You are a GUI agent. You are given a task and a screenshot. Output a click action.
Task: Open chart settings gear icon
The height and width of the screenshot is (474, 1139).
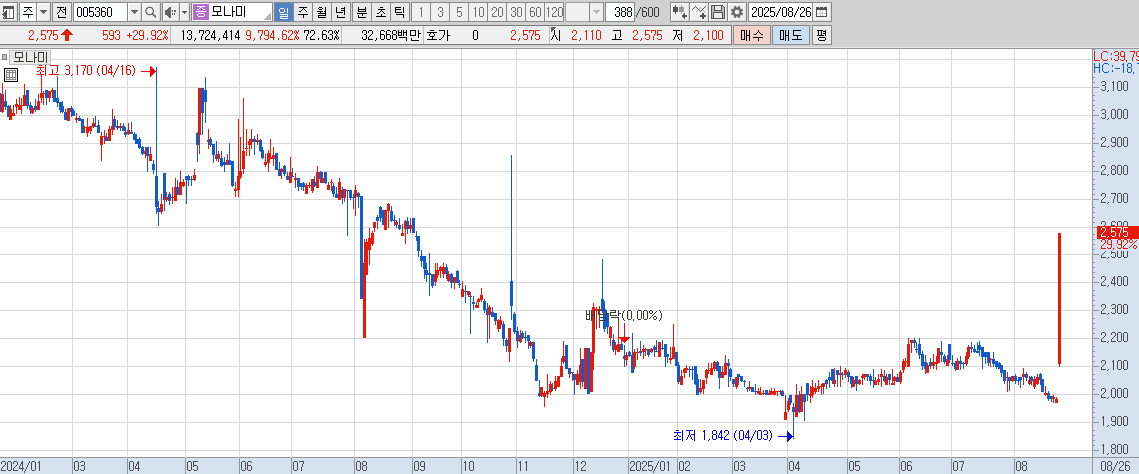737,12
